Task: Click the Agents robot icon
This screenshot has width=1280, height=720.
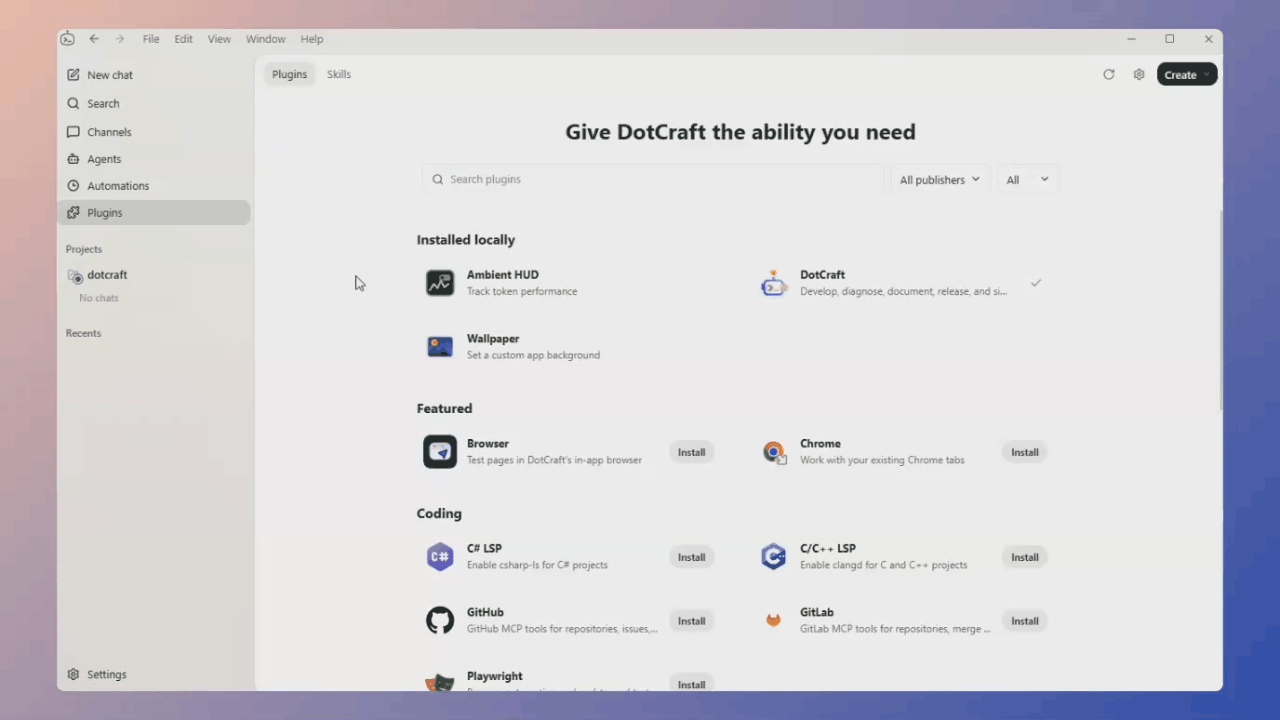Action: tap(73, 159)
